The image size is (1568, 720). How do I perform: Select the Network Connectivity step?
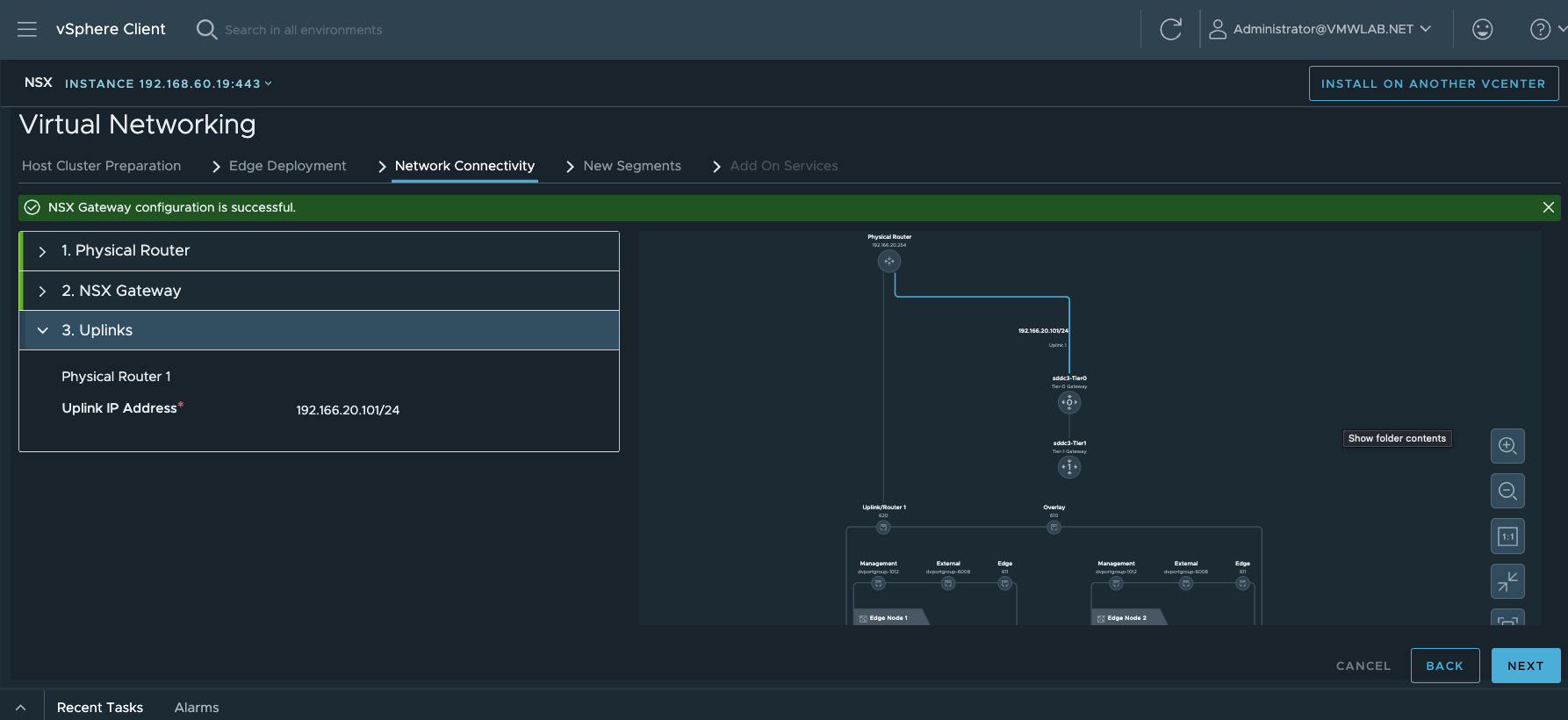[x=464, y=166]
